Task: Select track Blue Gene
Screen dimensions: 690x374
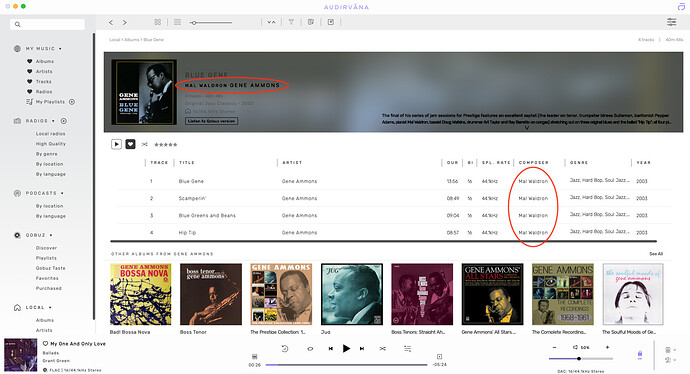Action: [x=191, y=181]
